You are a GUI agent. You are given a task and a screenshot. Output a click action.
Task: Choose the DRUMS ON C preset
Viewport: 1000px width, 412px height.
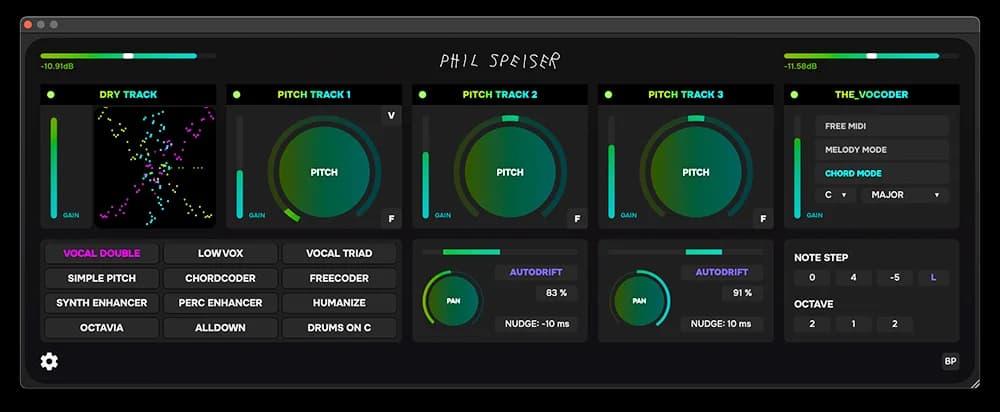[x=339, y=328]
